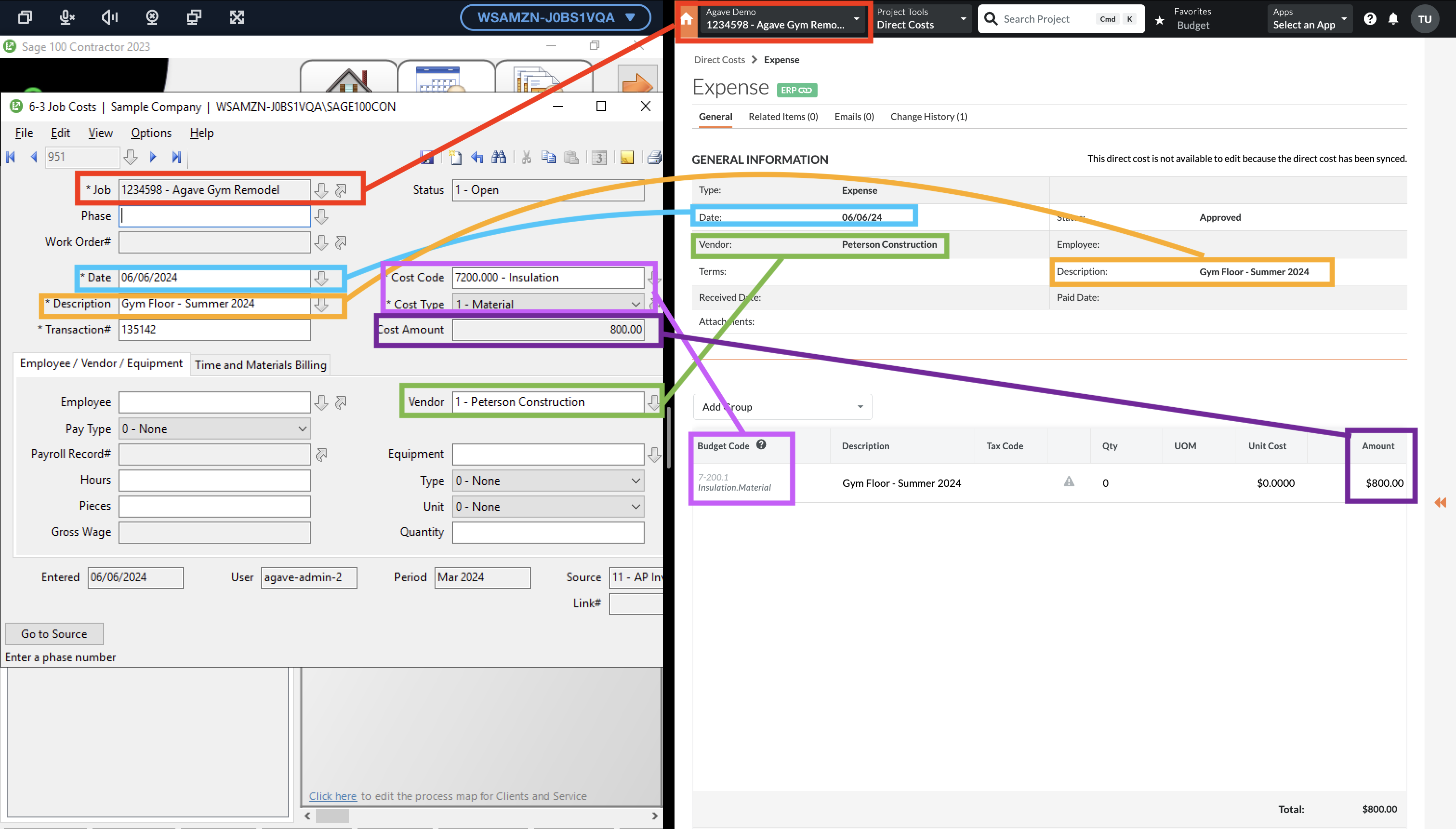Click the last record navigation icon
The image size is (1456, 829).
pyautogui.click(x=177, y=157)
